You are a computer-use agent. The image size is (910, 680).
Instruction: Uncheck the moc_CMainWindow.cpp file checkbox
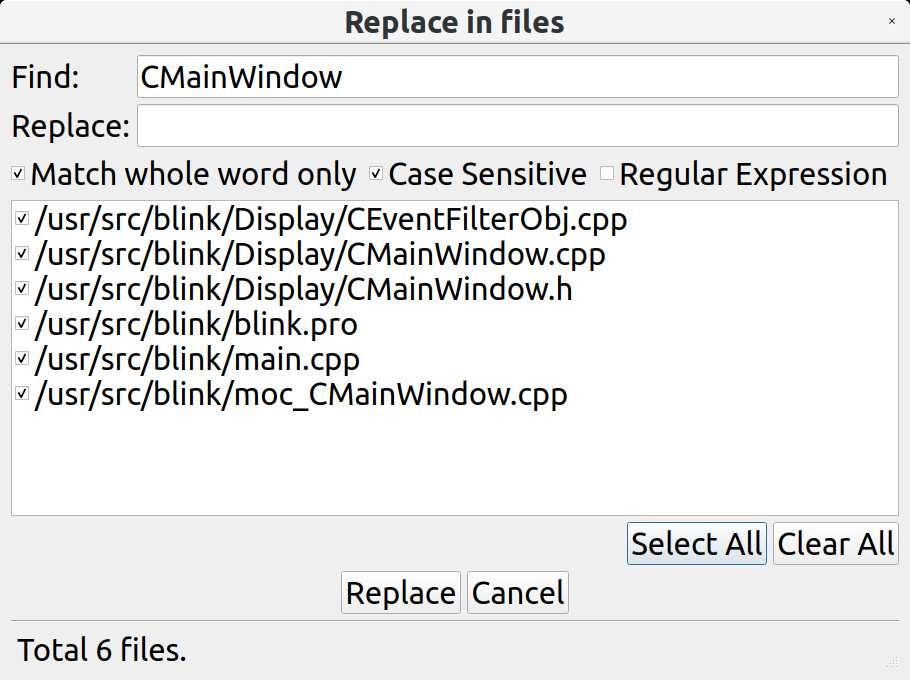pyautogui.click(x=22, y=394)
